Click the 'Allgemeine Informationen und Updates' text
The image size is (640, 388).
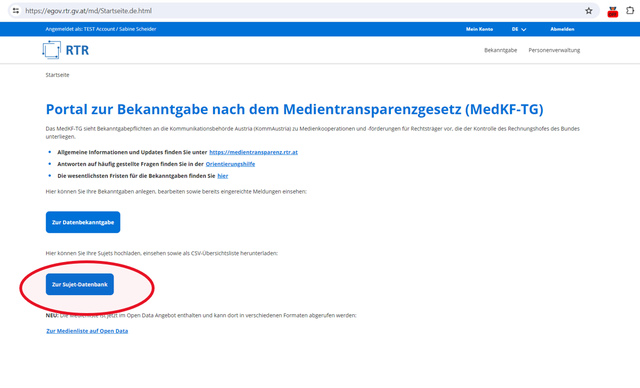[132, 152]
